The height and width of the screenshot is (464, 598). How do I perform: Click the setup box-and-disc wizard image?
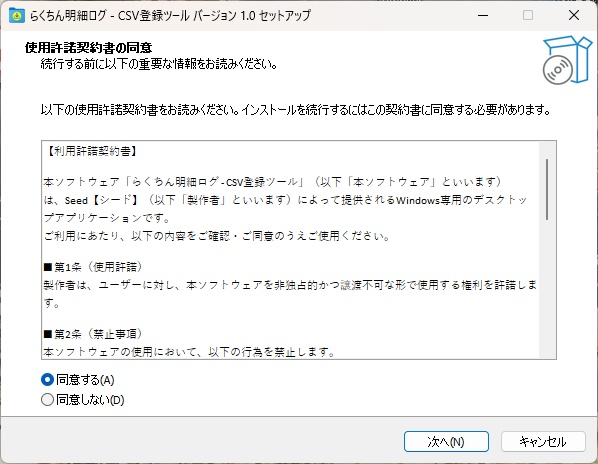click(x=567, y=60)
